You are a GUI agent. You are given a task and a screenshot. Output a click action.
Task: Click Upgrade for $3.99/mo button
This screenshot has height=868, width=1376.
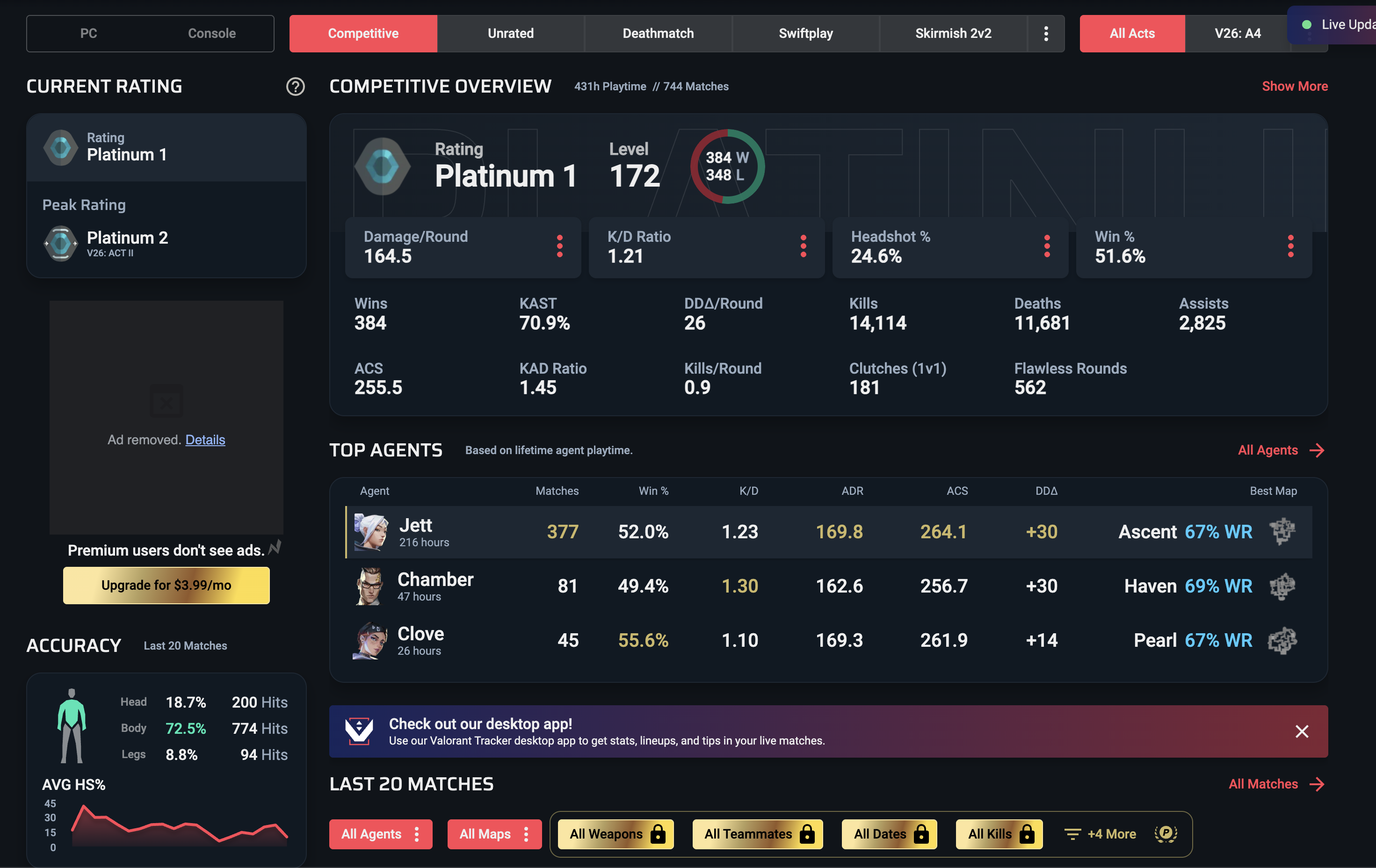(x=167, y=585)
